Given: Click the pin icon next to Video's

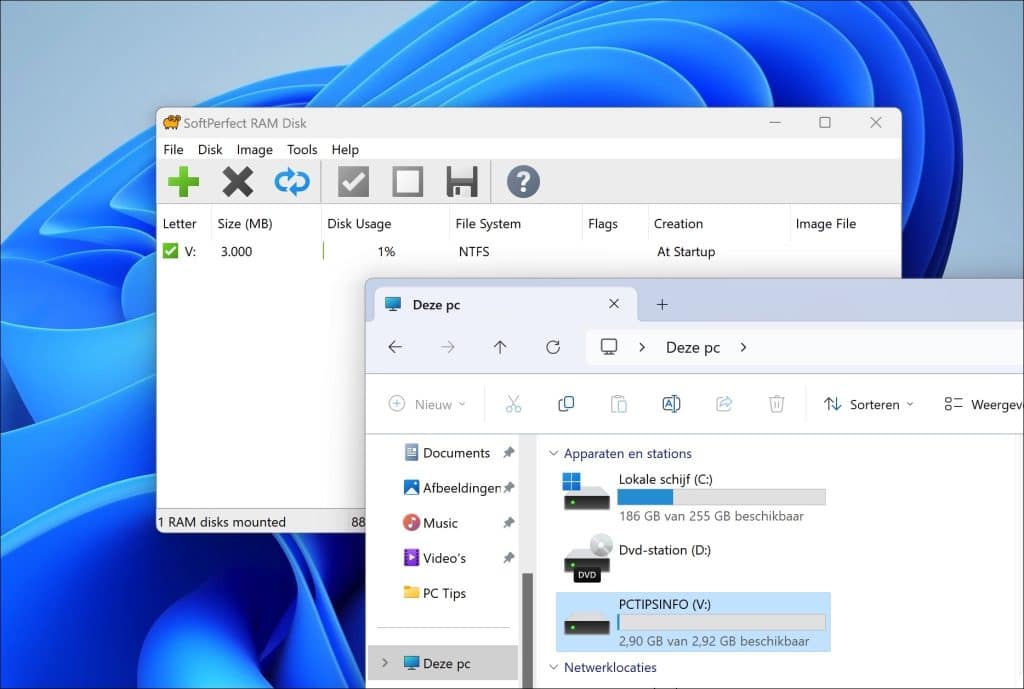Looking at the screenshot, I should 509,558.
